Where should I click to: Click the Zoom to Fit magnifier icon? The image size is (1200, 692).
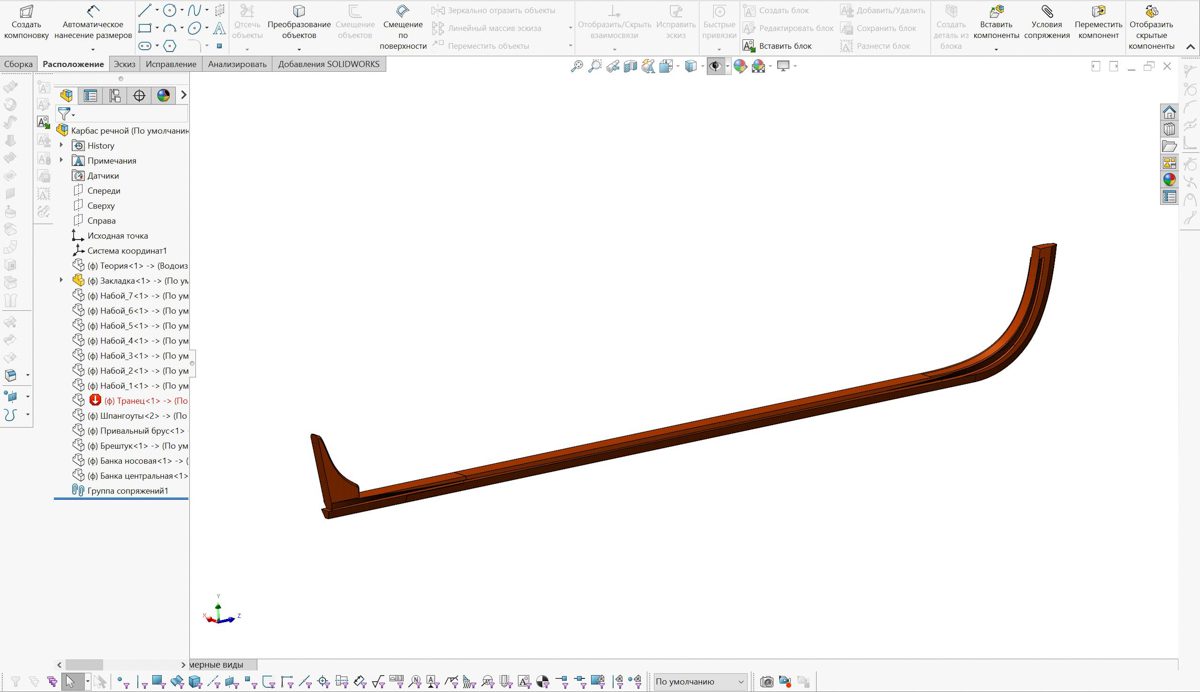pyautogui.click(x=576, y=66)
